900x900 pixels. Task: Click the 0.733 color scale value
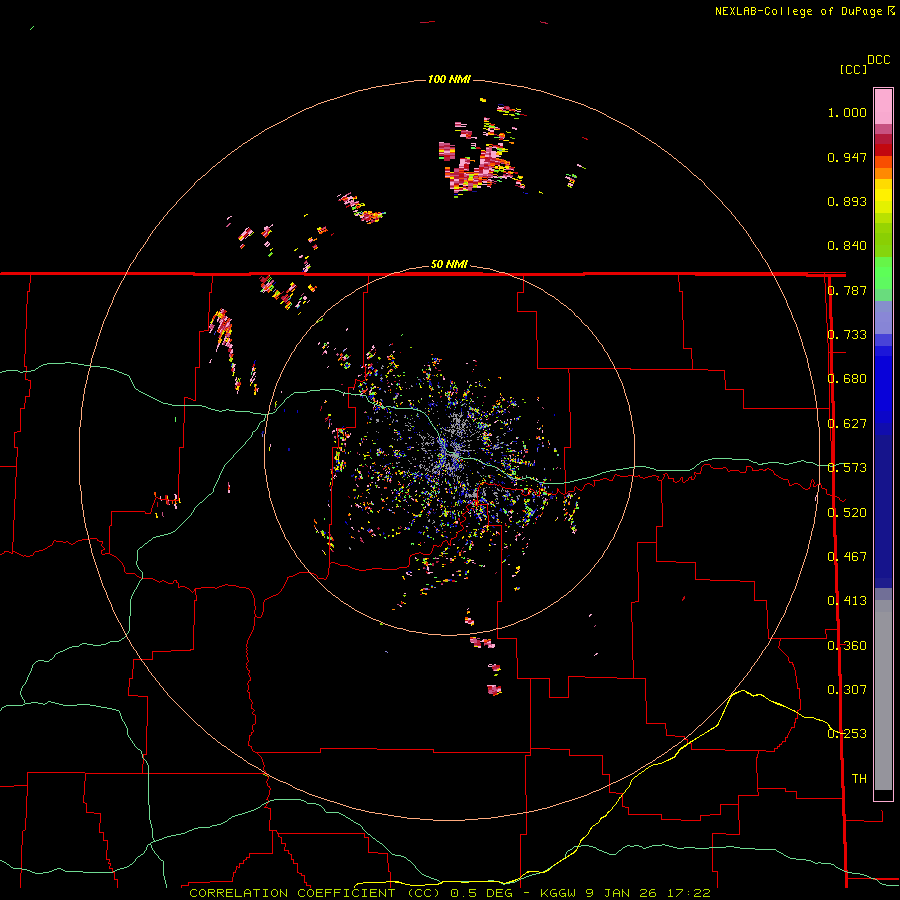(x=847, y=335)
